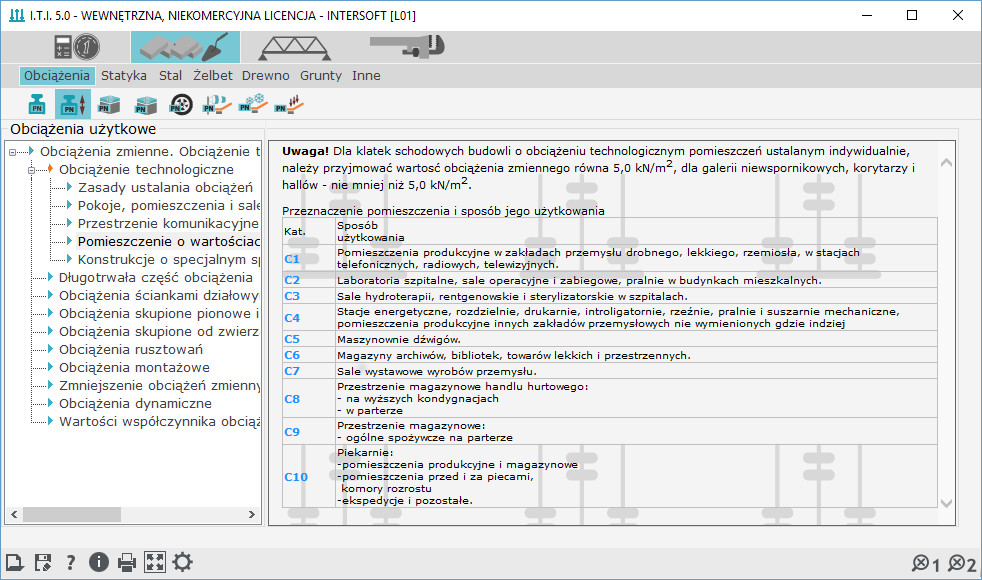This screenshot has width=982, height=580.
Task: Open category link C10
Action: click(x=296, y=477)
